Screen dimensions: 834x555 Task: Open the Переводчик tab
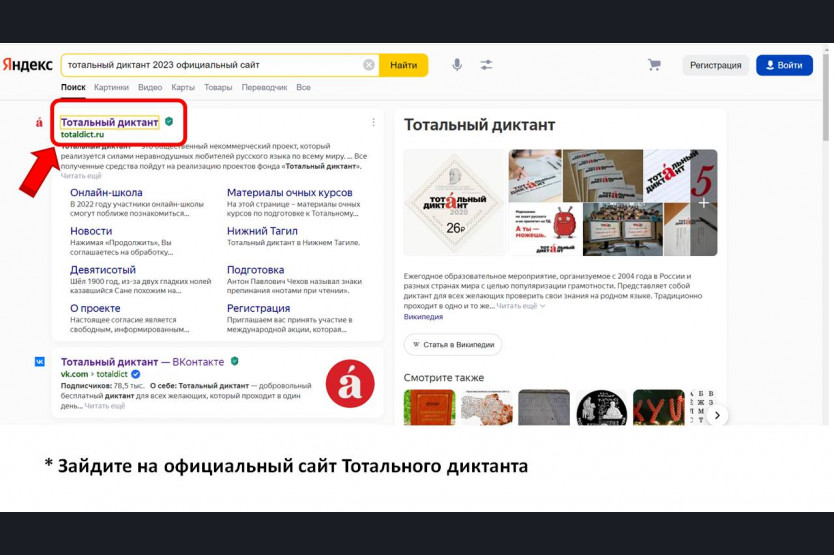click(x=264, y=87)
